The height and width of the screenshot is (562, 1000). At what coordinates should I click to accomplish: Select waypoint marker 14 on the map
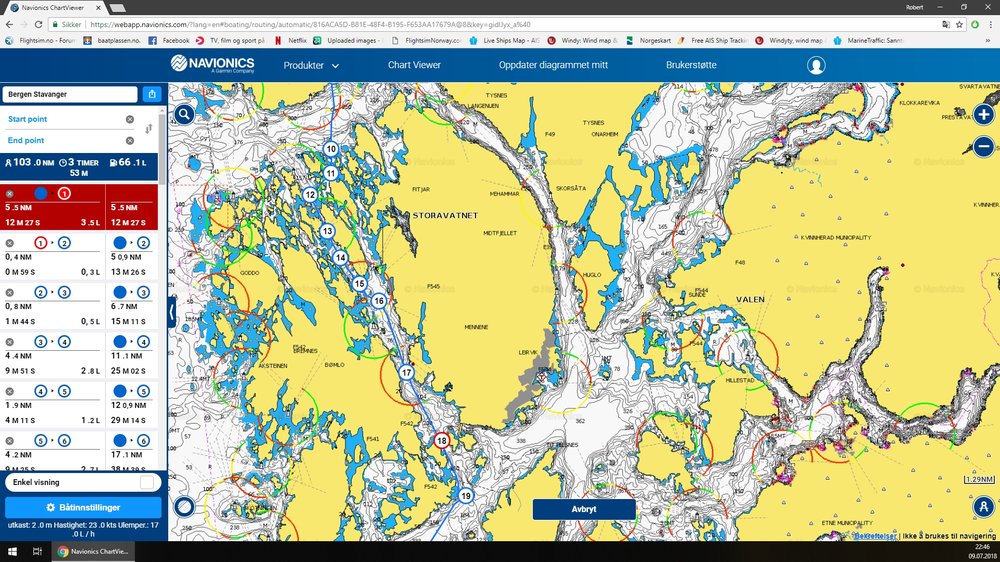coord(341,258)
